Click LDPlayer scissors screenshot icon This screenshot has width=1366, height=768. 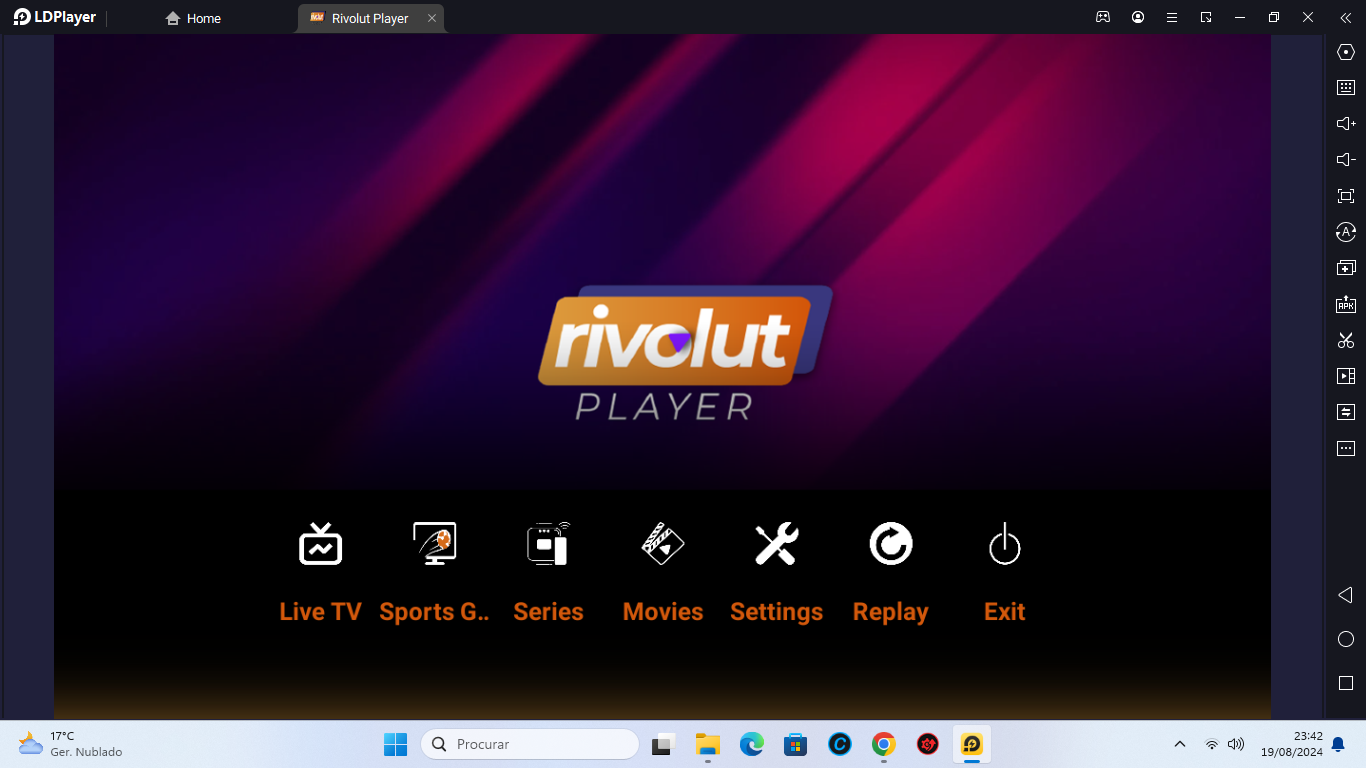point(1346,340)
